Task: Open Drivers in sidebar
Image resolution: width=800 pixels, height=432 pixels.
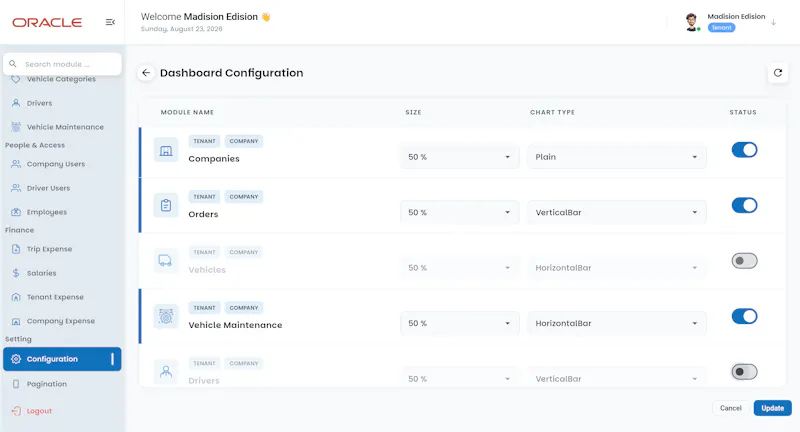Action: (62, 103)
